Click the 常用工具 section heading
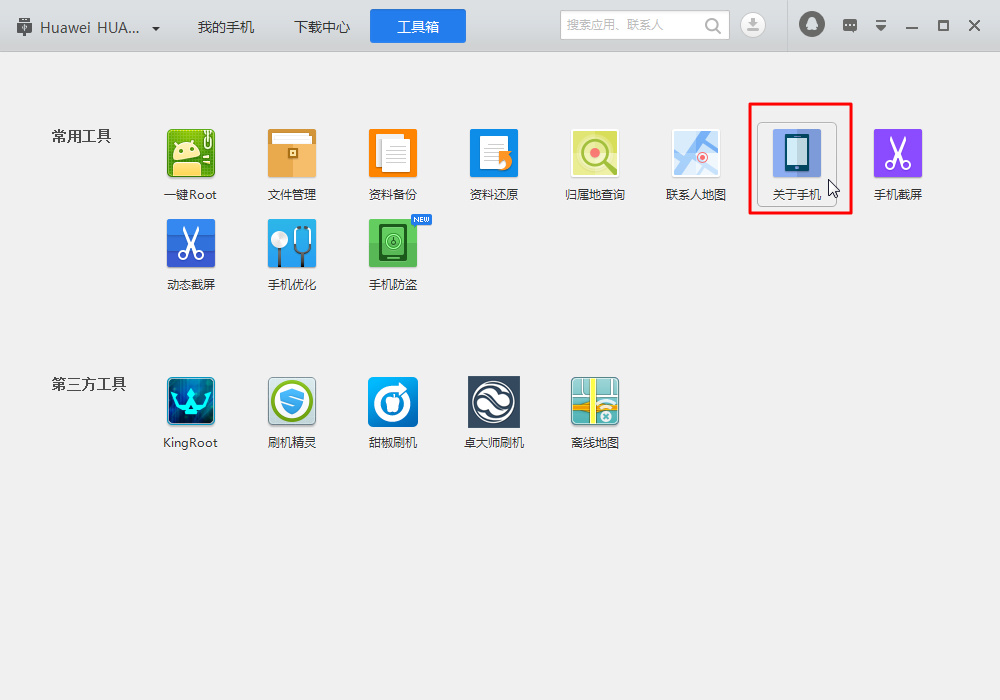Viewport: 1000px width, 700px height. [x=82, y=136]
